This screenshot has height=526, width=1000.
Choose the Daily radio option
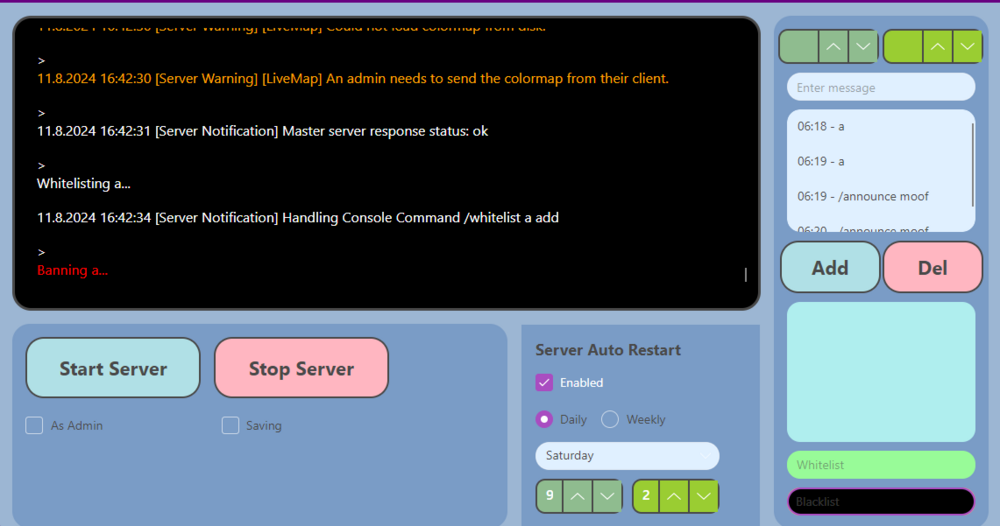545,419
